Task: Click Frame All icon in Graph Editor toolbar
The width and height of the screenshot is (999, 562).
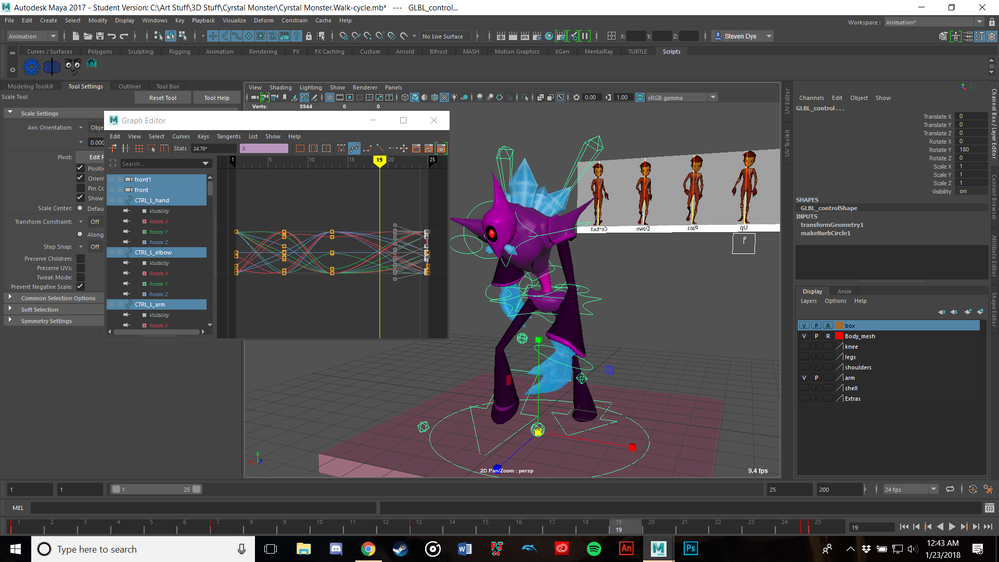Action: coord(300,148)
